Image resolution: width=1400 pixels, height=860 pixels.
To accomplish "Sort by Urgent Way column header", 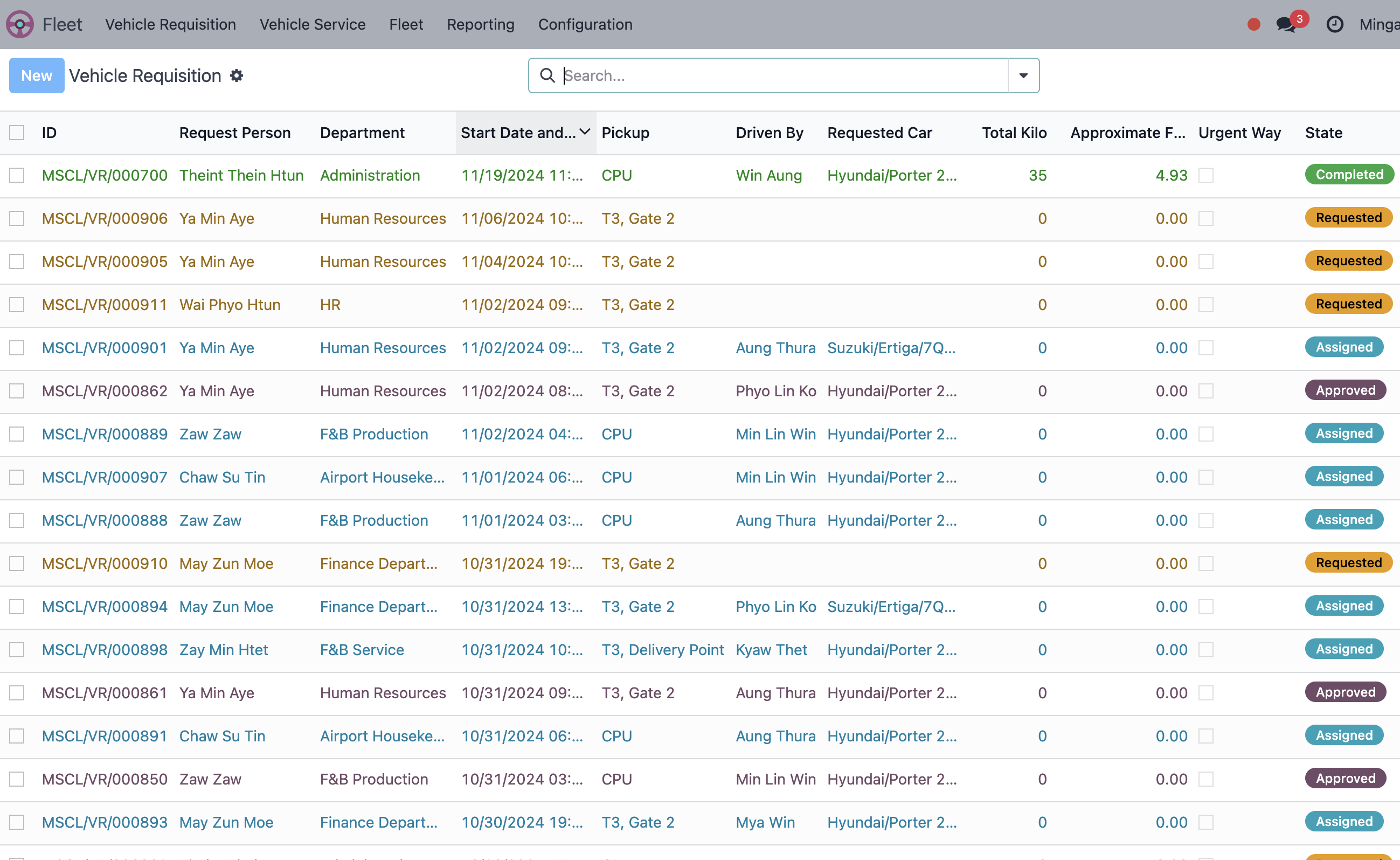I will [1239, 133].
